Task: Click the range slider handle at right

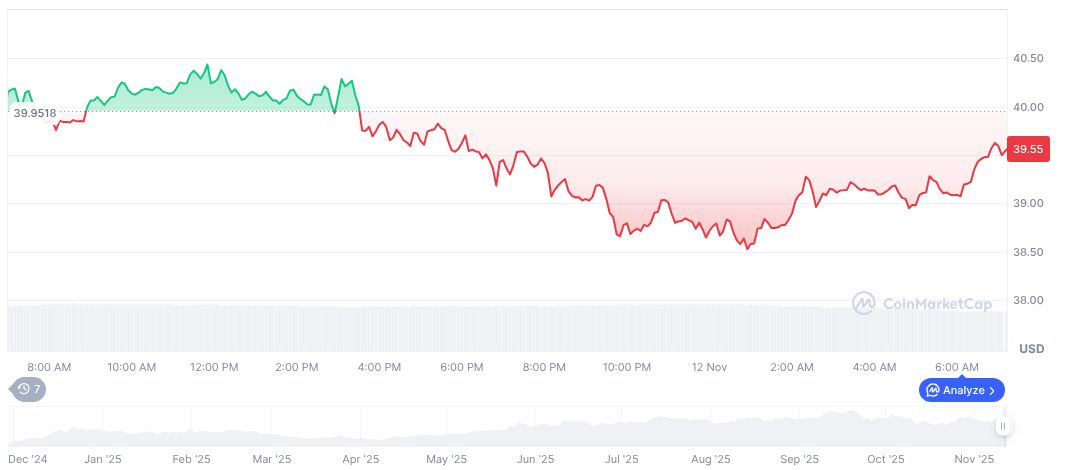Action: click(x=1002, y=427)
